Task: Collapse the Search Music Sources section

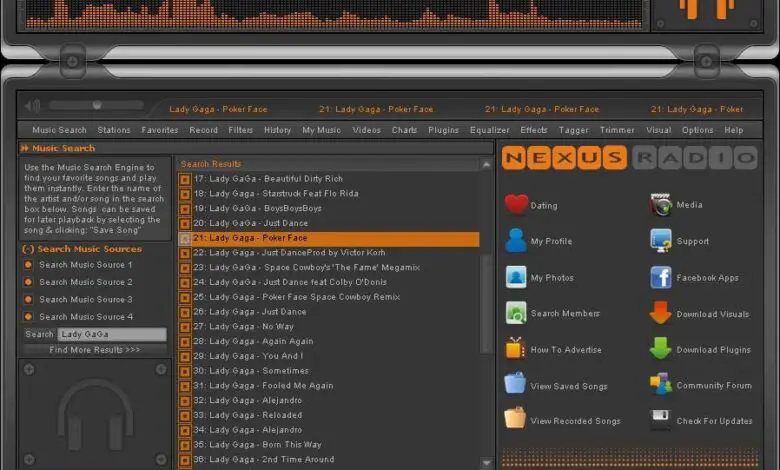Action: 28,249
